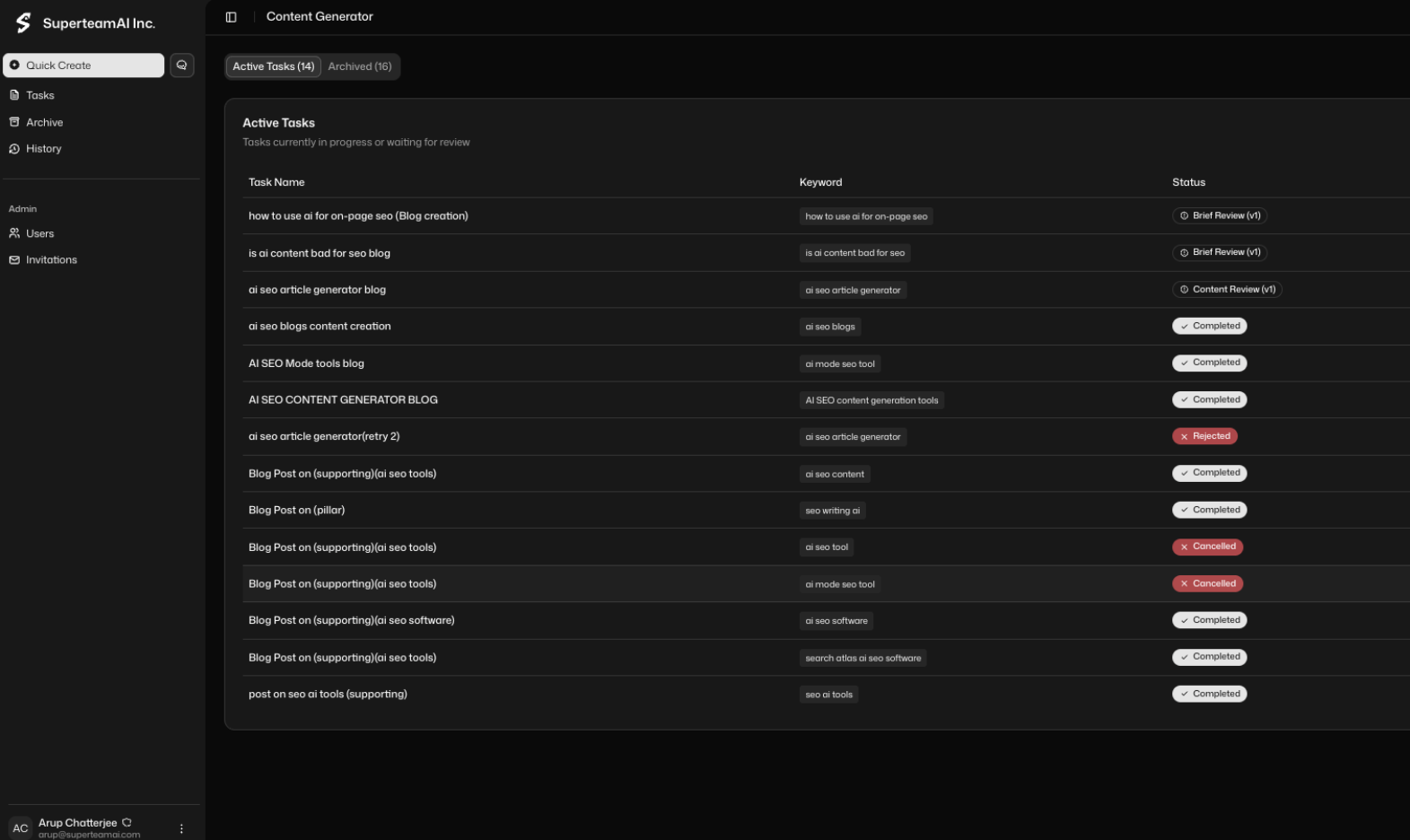Go to Users admin page

click(x=39, y=233)
